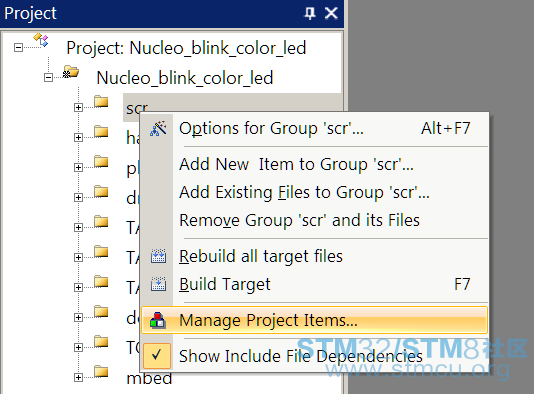Click the Options for Group wand icon
The image size is (534, 394).
158,128
